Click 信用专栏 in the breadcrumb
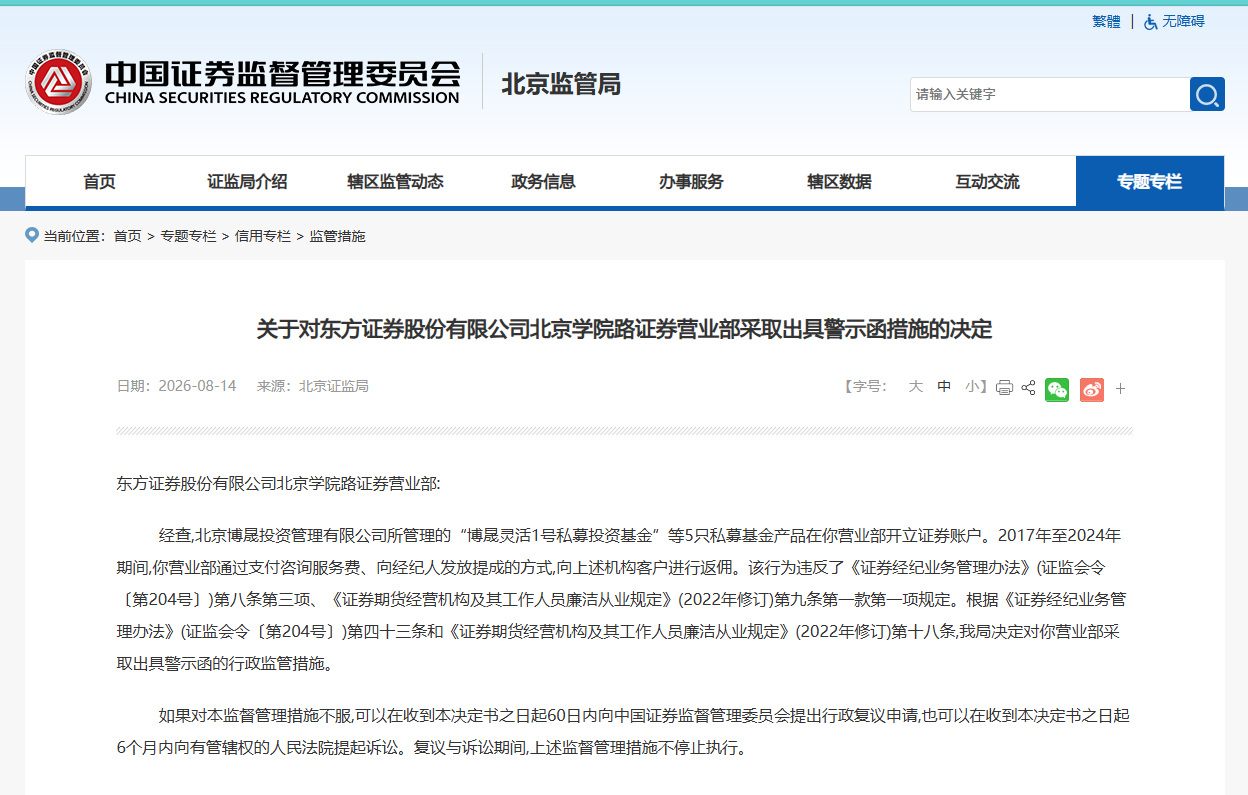Image resolution: width=1248 pixels, height=795 pixels. point(263,236)
